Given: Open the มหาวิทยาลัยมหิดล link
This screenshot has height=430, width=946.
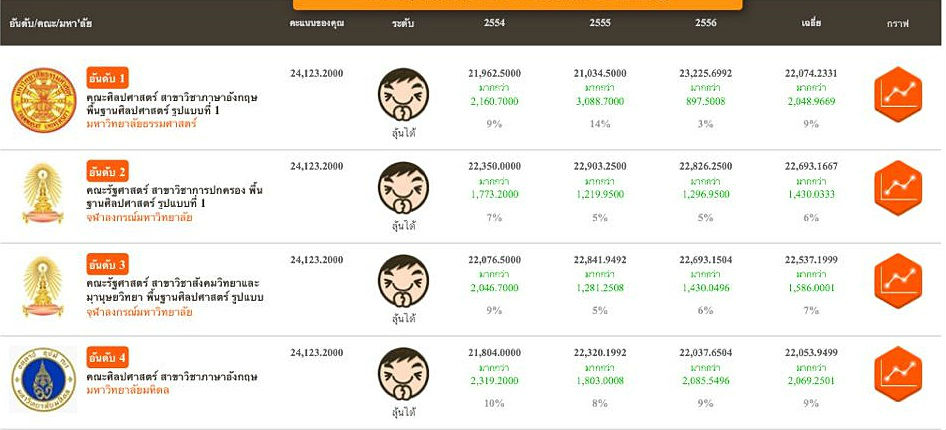Looking at the screenshot, I should 127,390.
